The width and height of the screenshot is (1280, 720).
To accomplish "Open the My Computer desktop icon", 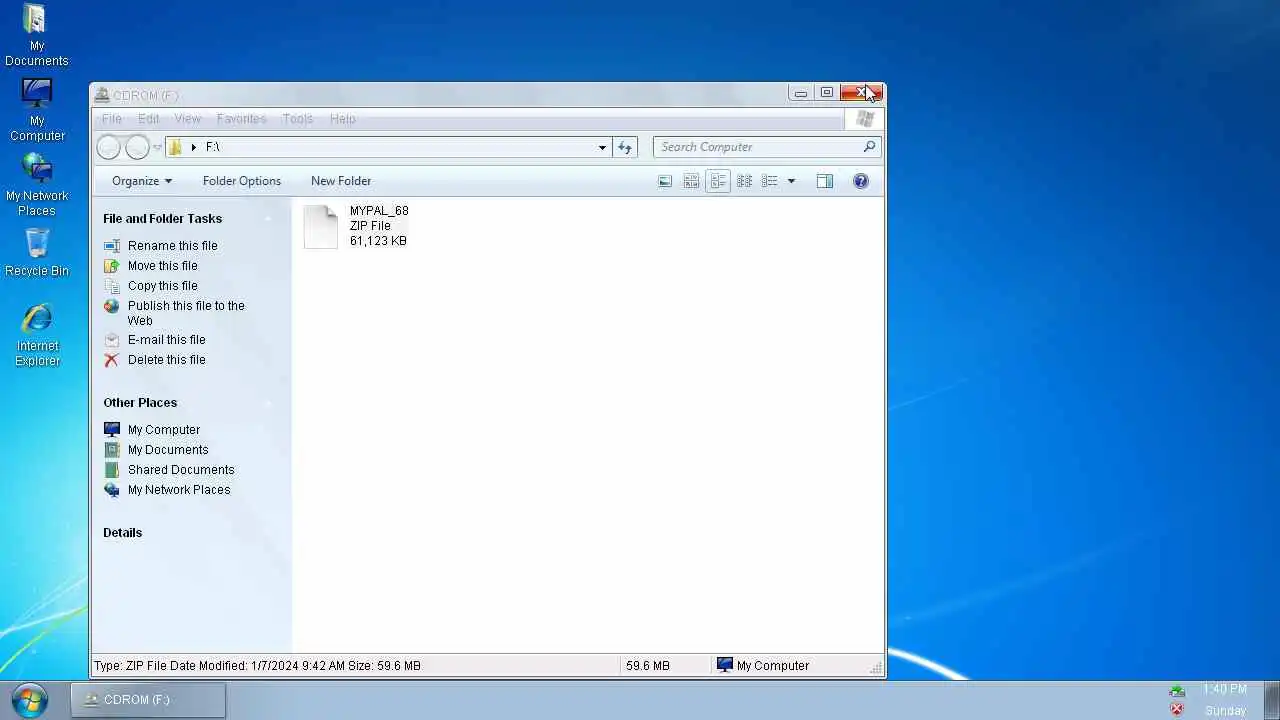I will (37, 110).
